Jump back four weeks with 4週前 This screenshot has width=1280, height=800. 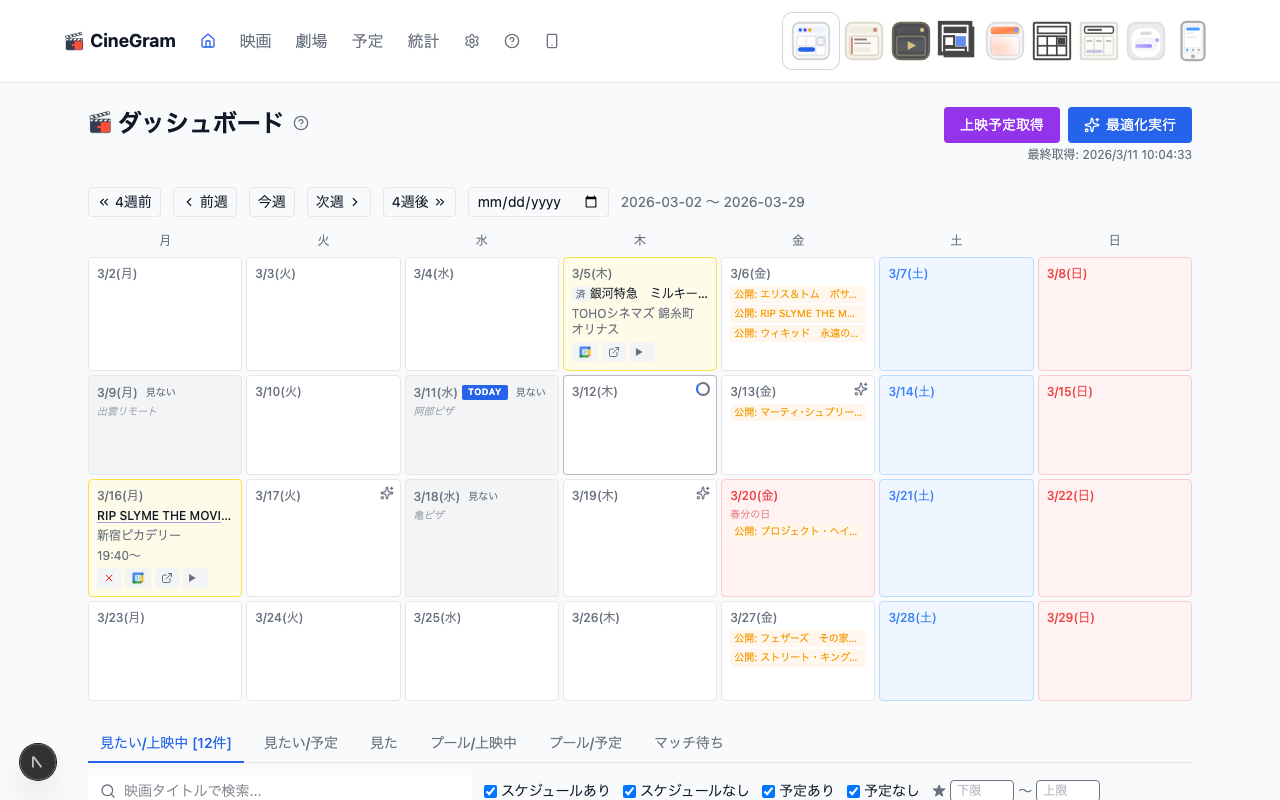click(124, 202)
